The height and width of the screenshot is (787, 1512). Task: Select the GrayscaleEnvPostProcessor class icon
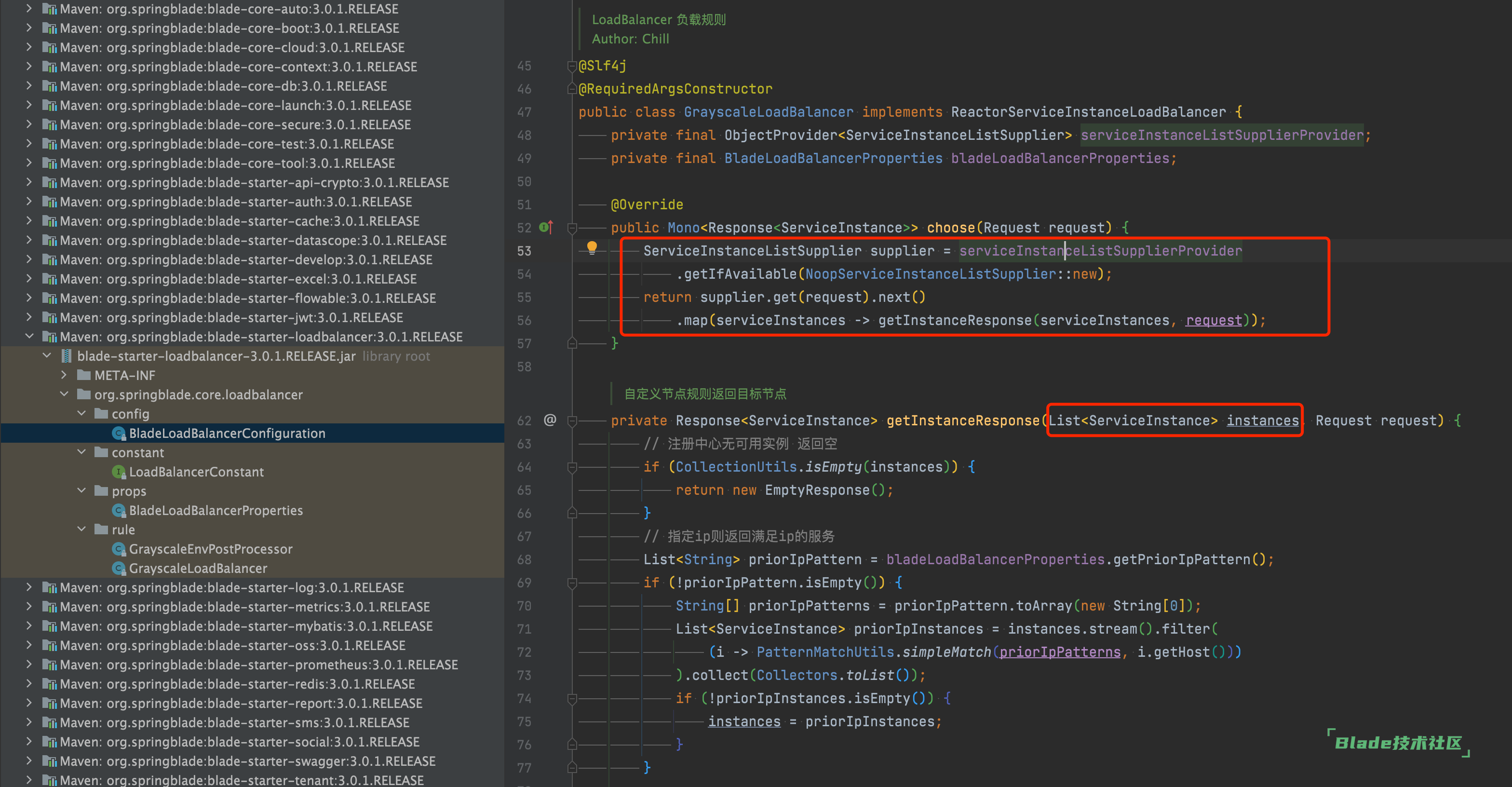tap(119, 549)
